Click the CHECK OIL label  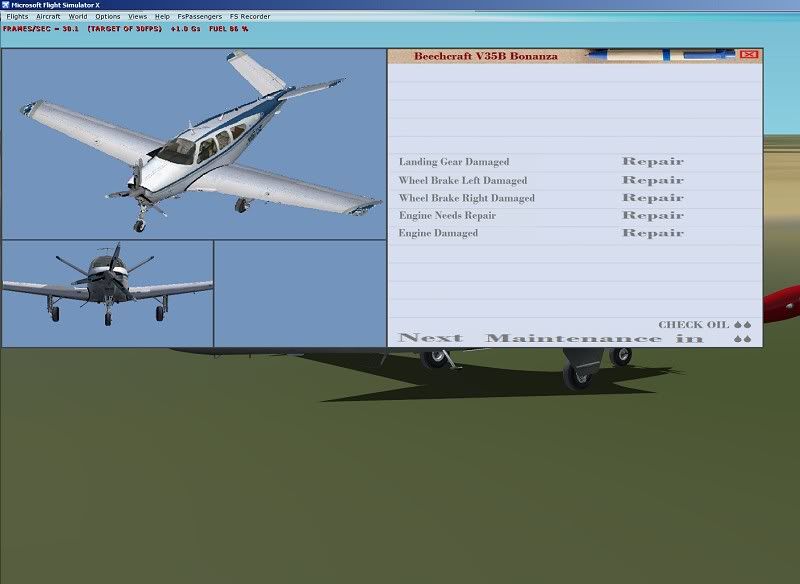[x=693, y=325]
